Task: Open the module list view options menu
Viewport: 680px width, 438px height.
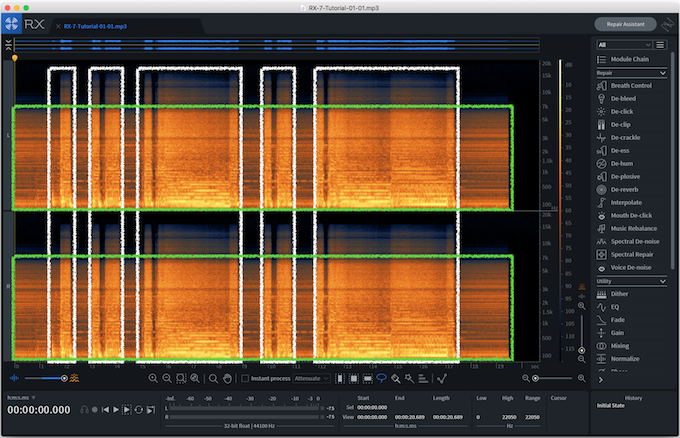Action: 660,45
